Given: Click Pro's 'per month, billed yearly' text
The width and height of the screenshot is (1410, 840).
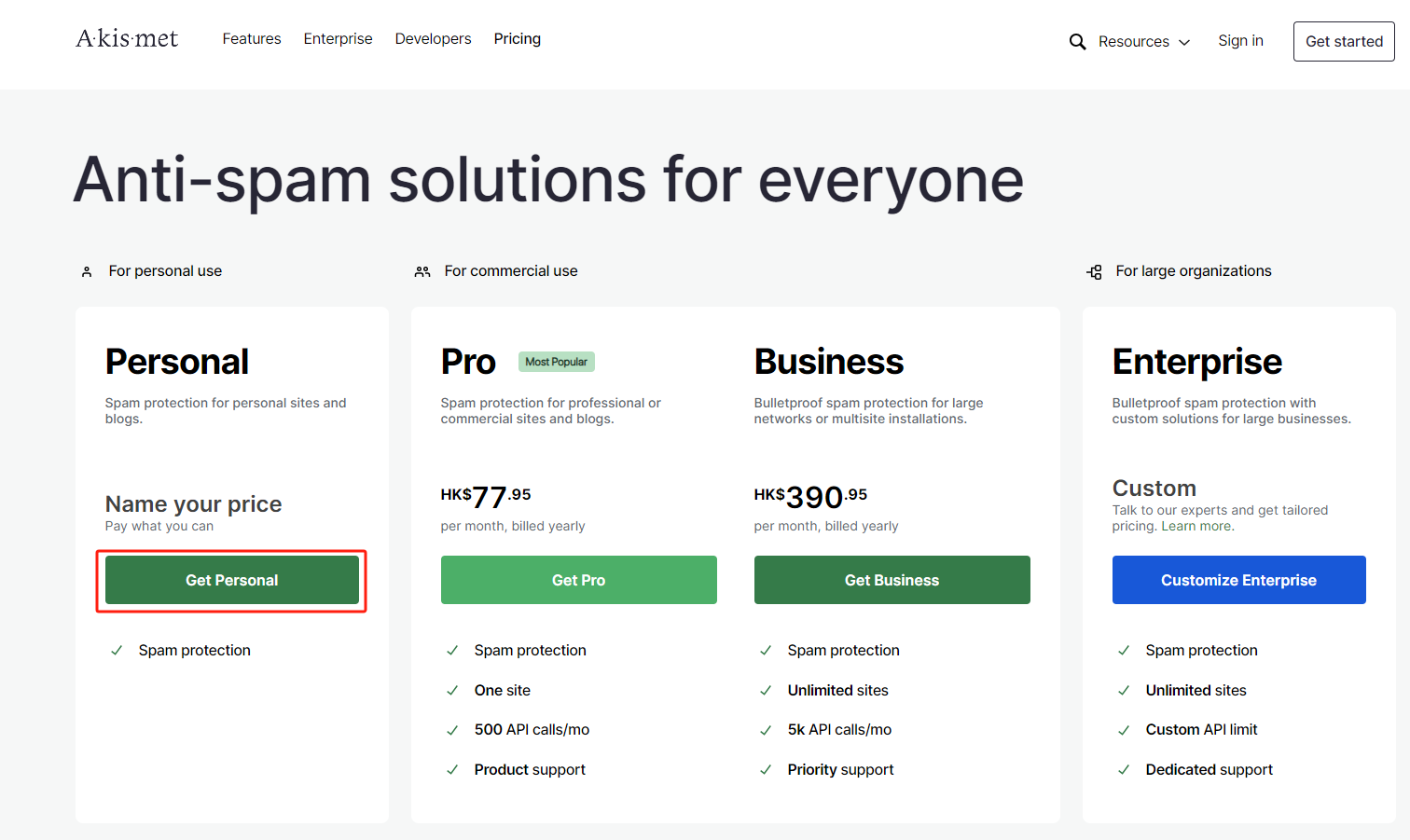Looking at the screenshot, I should [x=513, y=527].
